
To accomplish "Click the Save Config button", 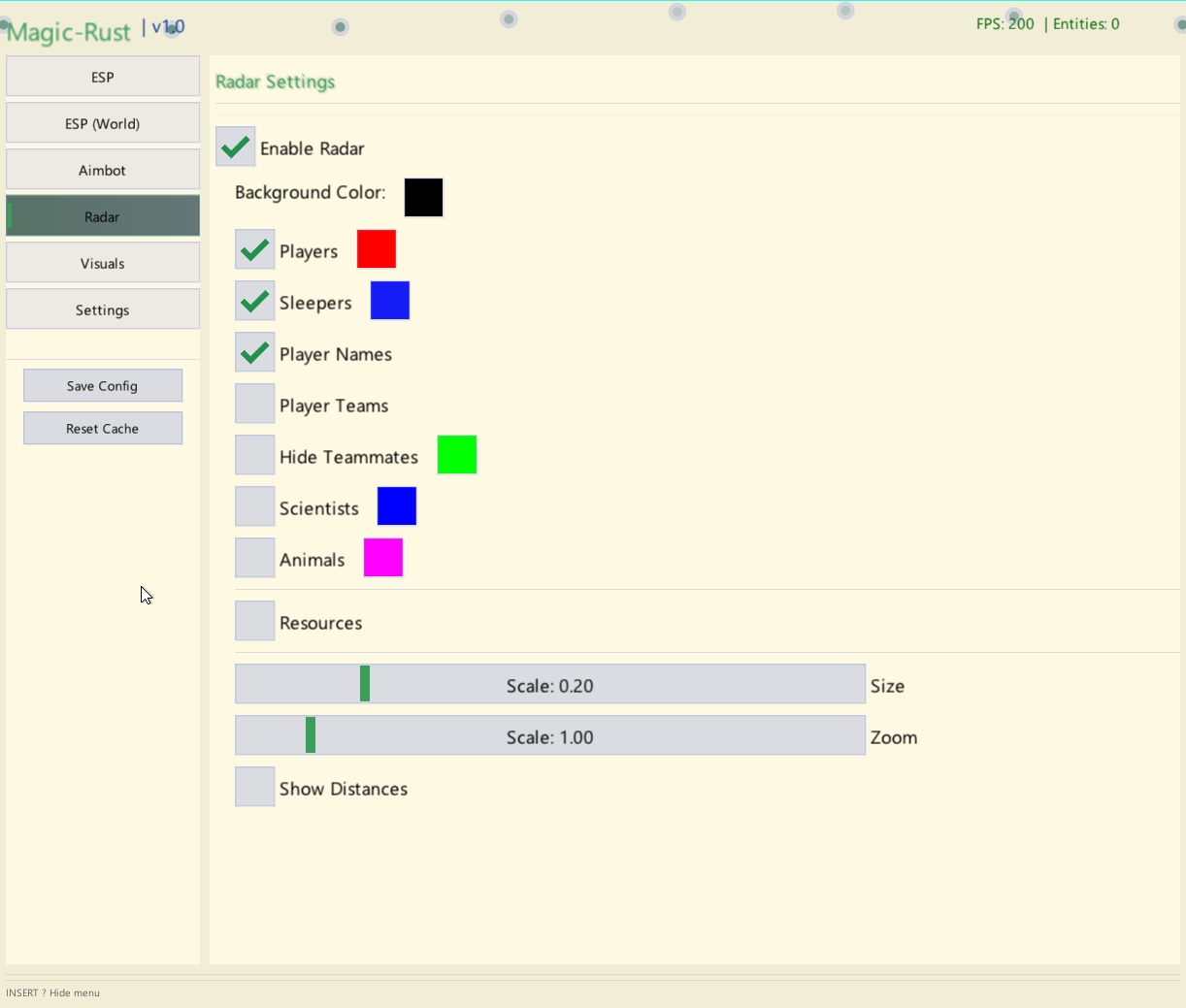I will pyautogui.click(x=102, y=385).
